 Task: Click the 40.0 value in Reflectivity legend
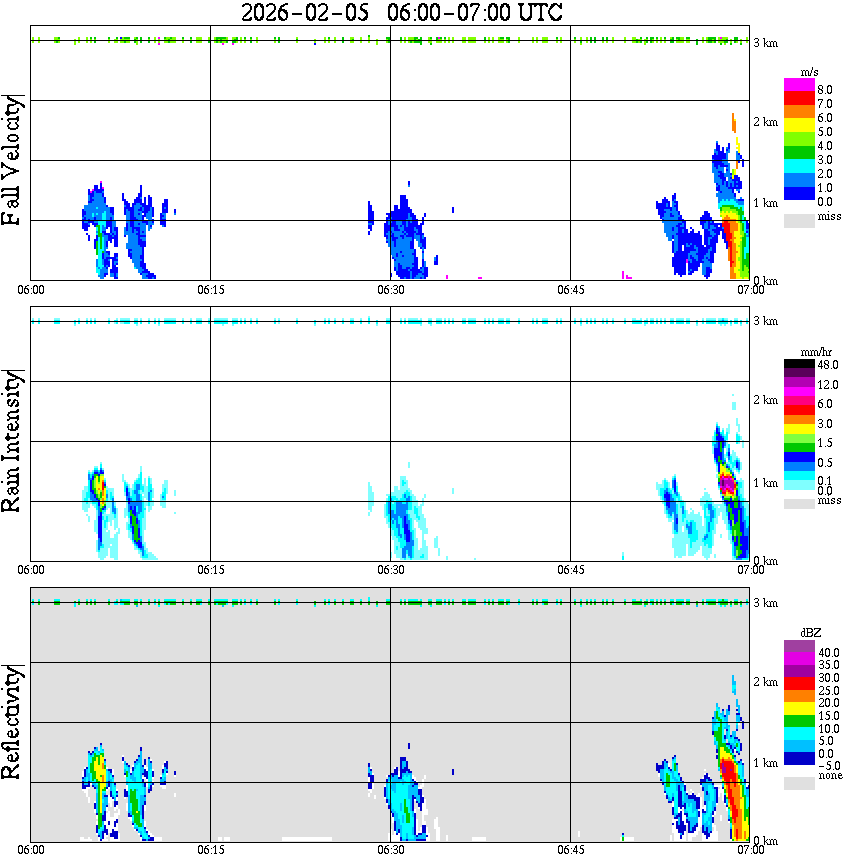(829, 653)
